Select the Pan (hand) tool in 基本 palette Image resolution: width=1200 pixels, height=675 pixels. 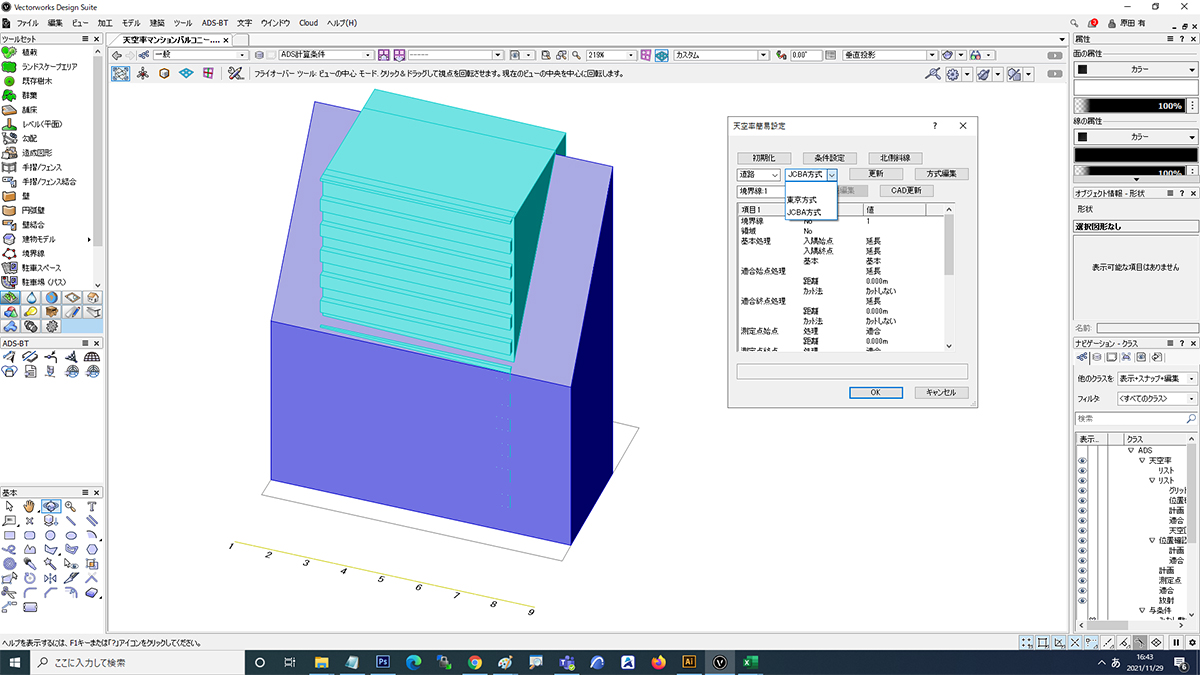pyautogui.click(x=30, y=506)
